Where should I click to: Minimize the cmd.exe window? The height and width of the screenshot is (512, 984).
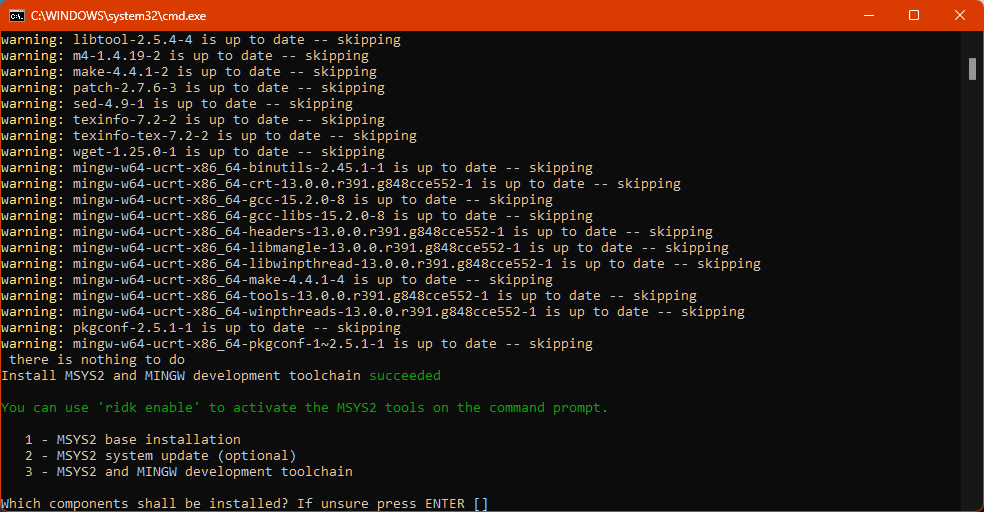pos(867,15)
